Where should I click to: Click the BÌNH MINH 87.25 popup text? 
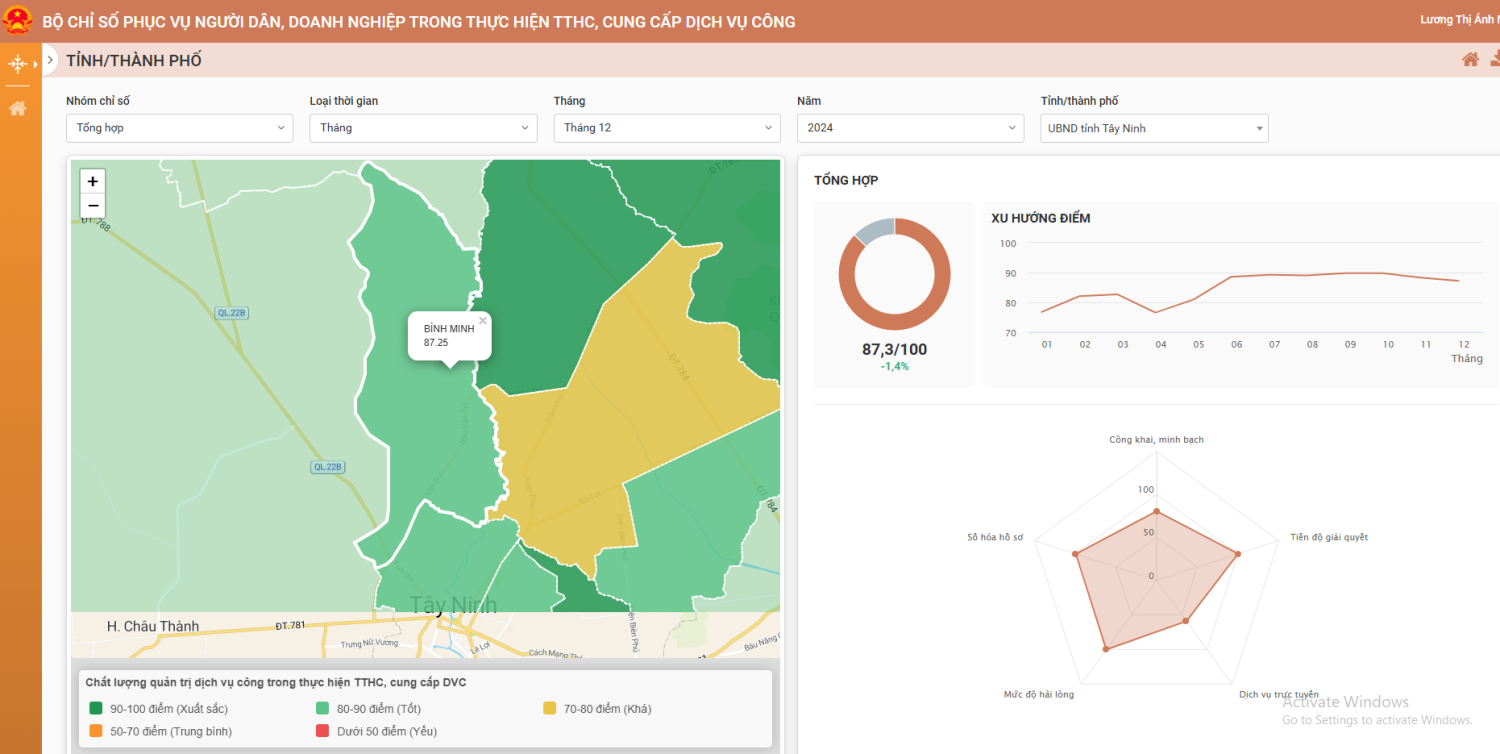(449, 335)
